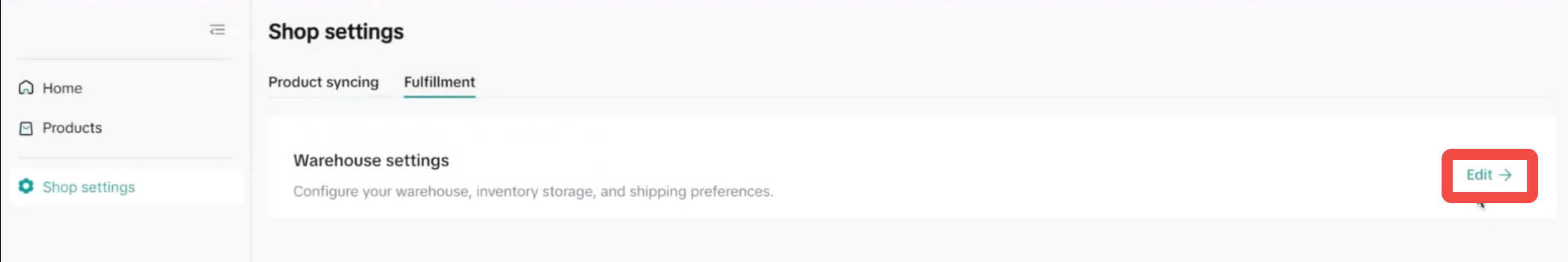Screen dimensions: 1568x262
Task: Collapse the sidebar with the menu icon
Action: (217, 30)
